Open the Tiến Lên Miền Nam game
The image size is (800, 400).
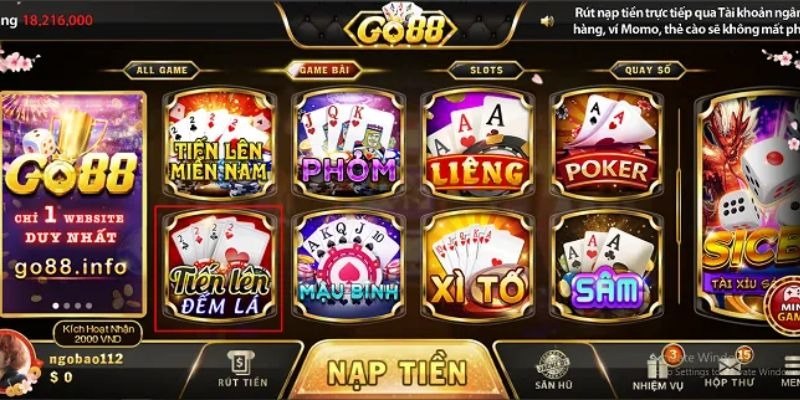pos(219,143)
